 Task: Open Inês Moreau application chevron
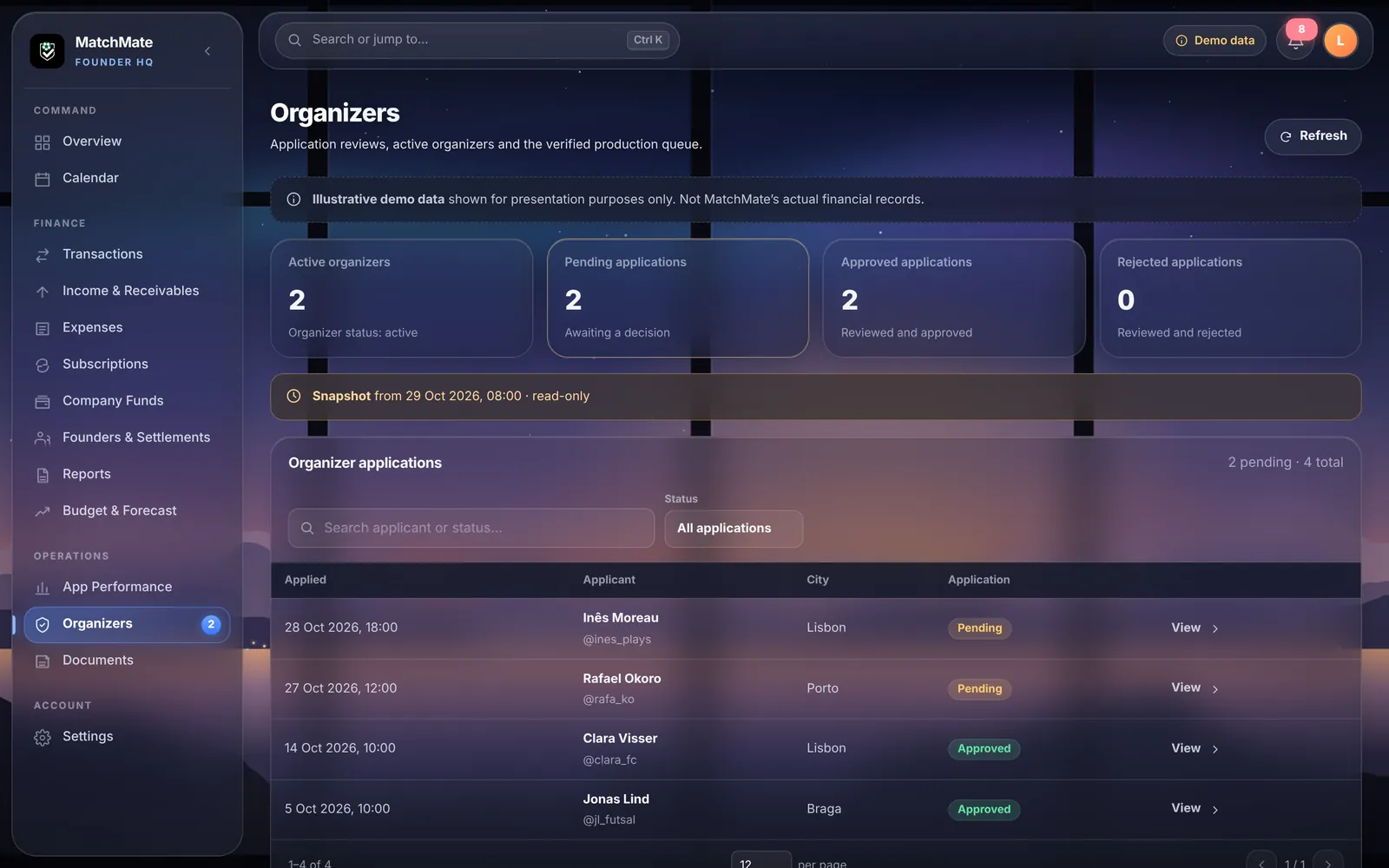coord(1215,628)
